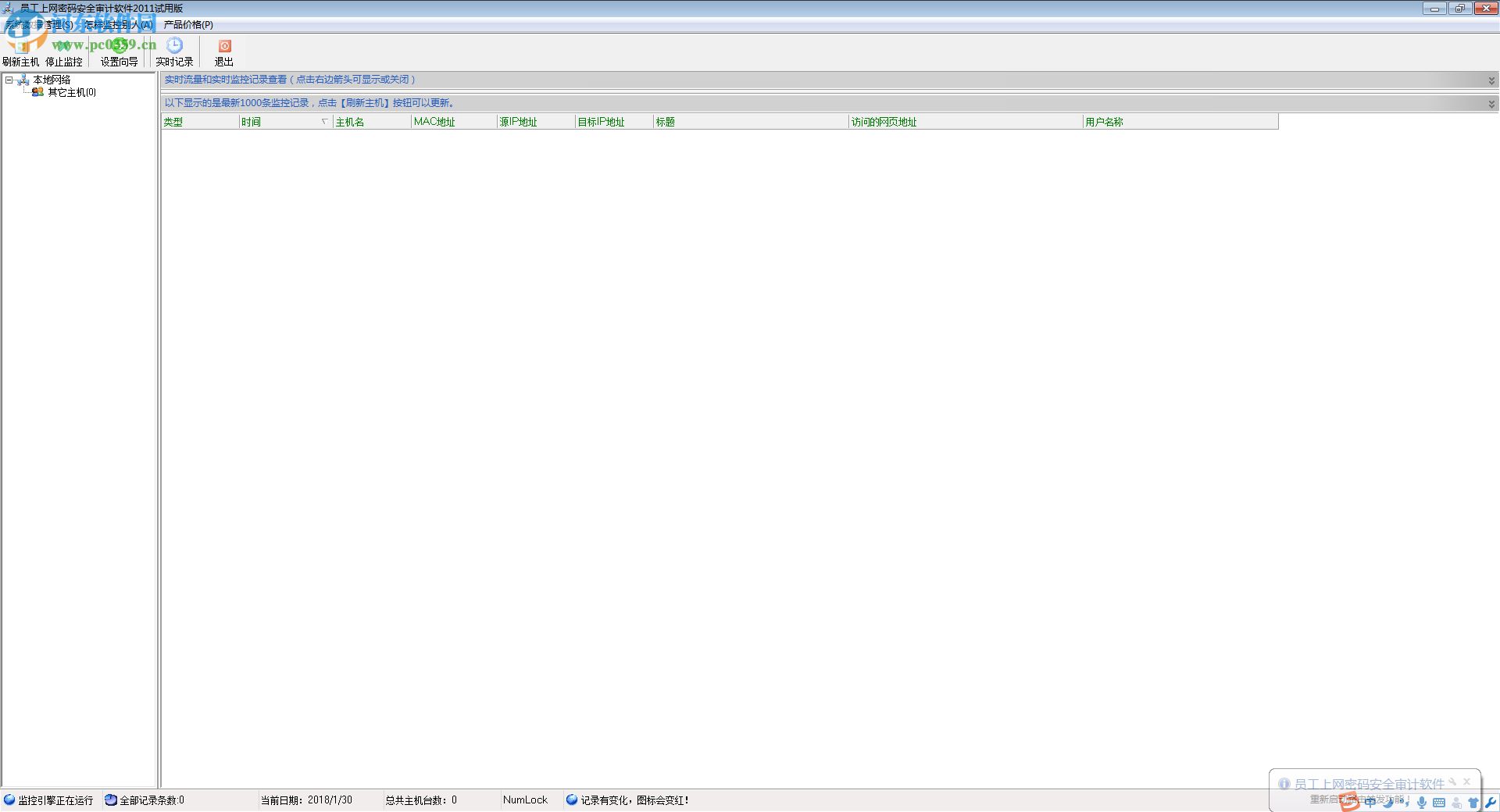Click the 目标IP地址 column header
Image resolution: width=1500 pixels, height=812 pixels.
(x=614, y=122)
